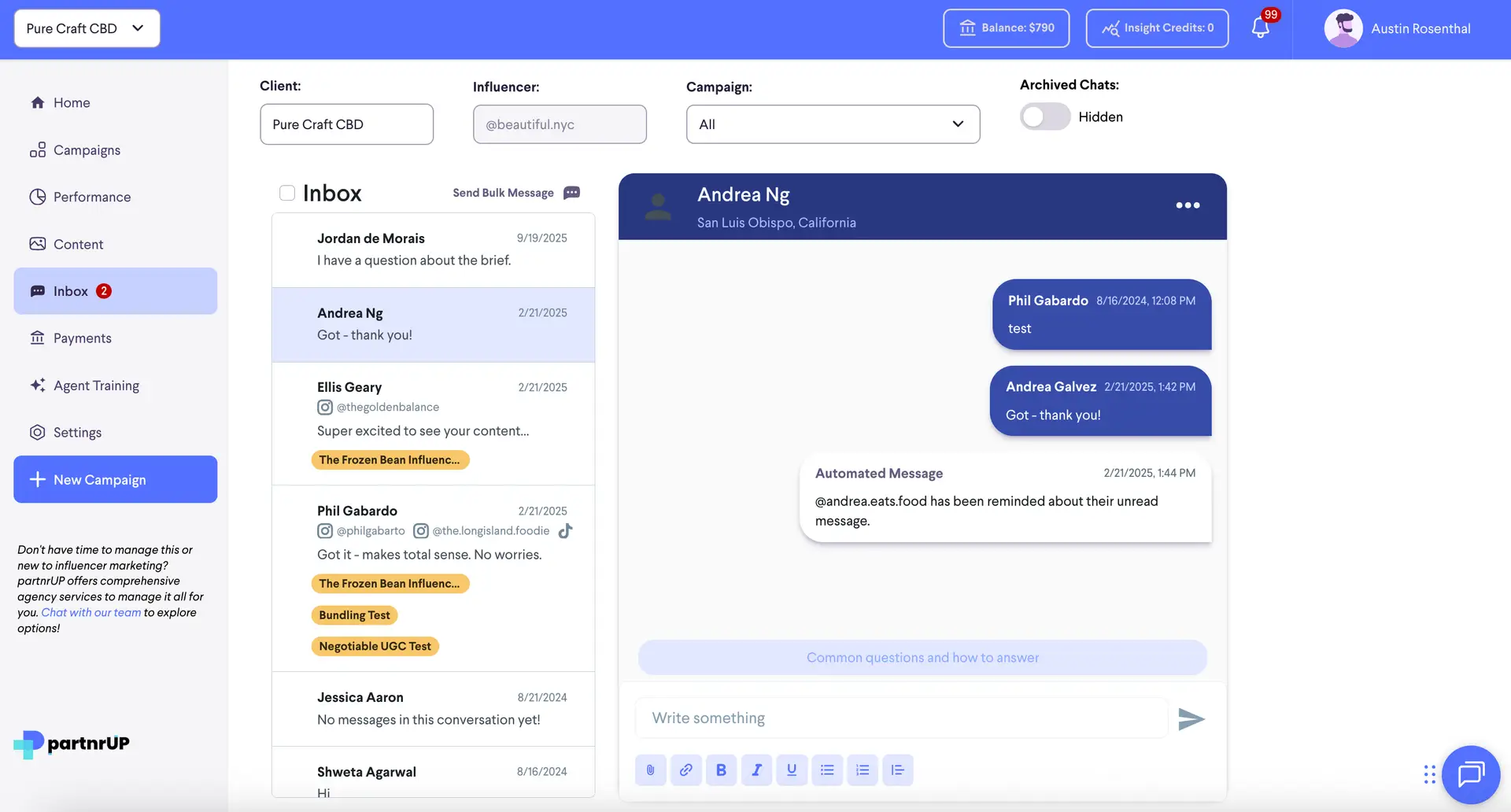Insert a hyperlink using the link icon
1511x812 pixels.
[x=685, y=770]
